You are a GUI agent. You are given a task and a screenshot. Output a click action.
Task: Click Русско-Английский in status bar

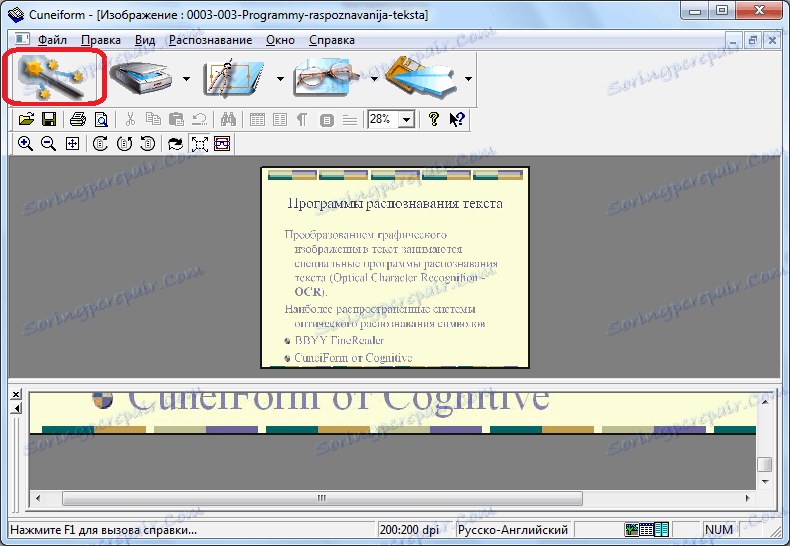513,530
